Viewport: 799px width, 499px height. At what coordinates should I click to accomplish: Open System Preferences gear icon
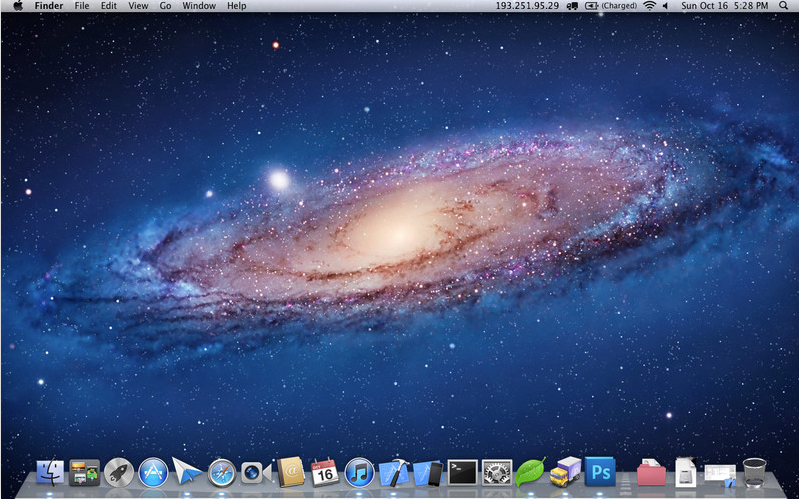tap(497, 472)
